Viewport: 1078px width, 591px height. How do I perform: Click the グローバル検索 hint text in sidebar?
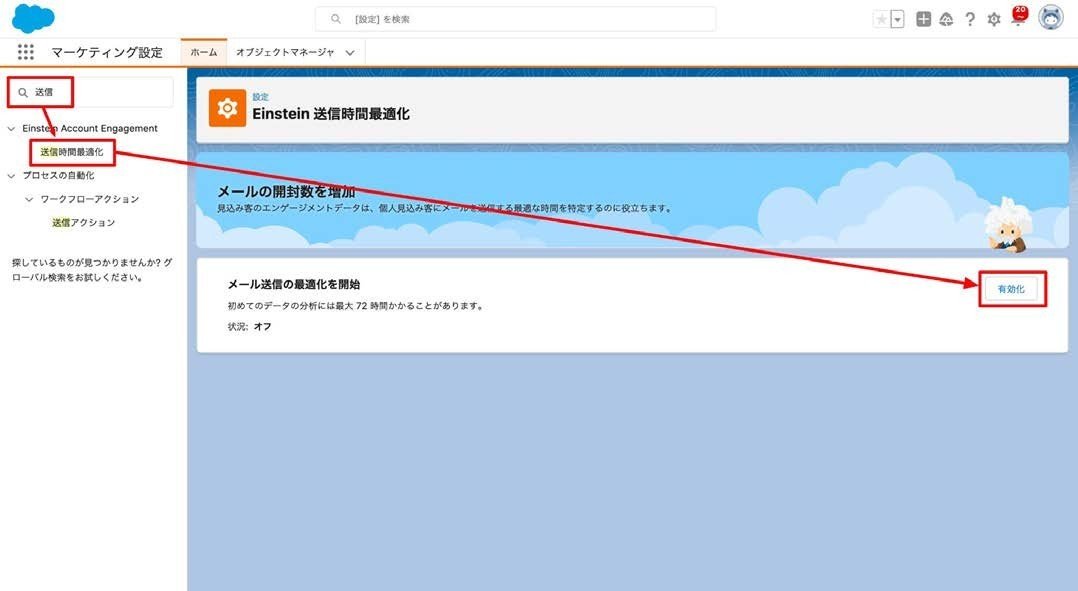click(x=92, y=270)
